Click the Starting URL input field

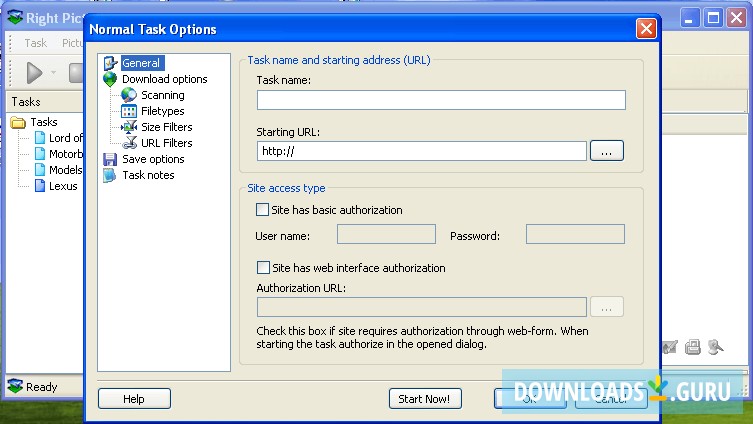[x=421, y=151]
